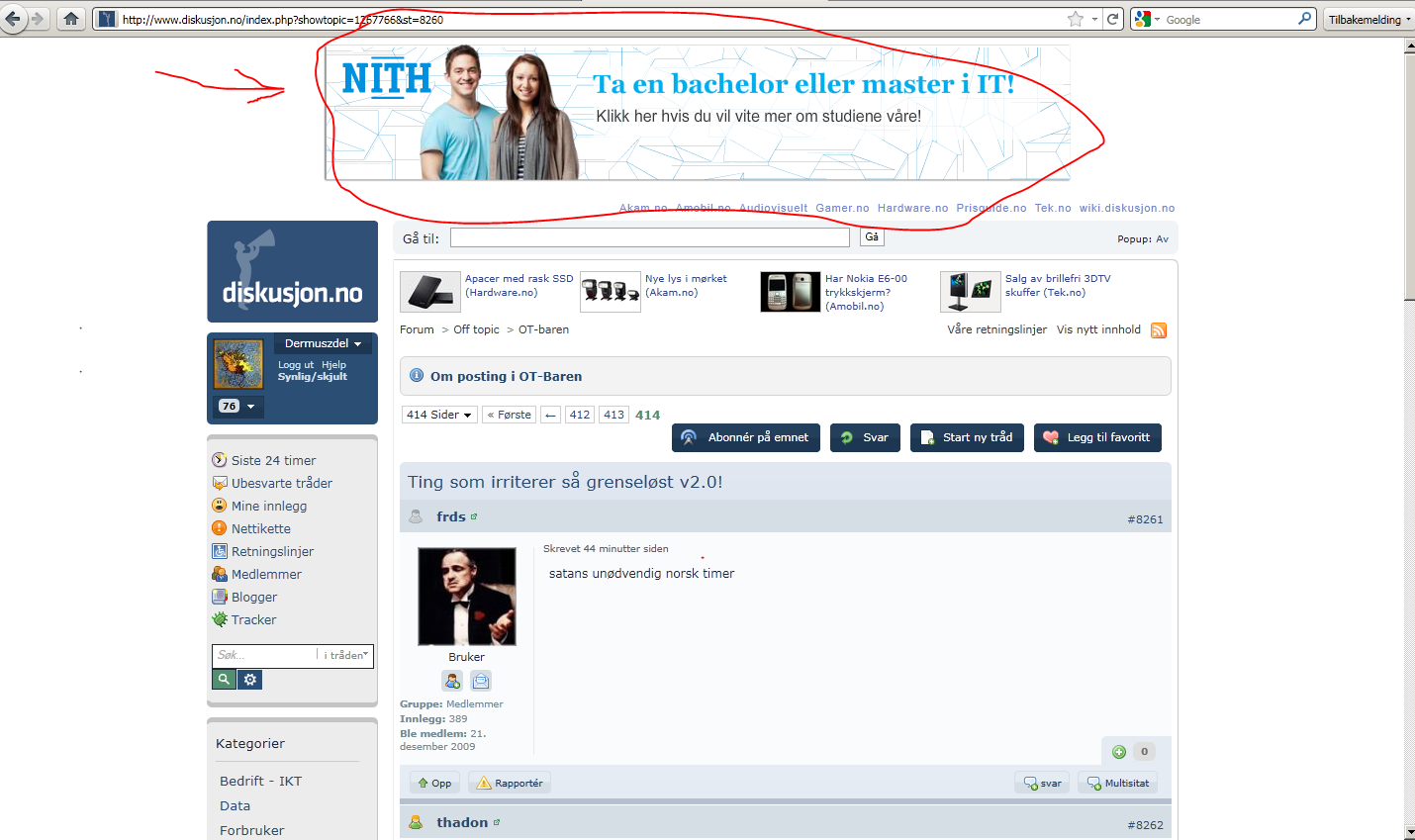The width and height of the screenshot is (1415, 840).
Task: Click the profile card icon under Bruker
Action: (452, 681)
